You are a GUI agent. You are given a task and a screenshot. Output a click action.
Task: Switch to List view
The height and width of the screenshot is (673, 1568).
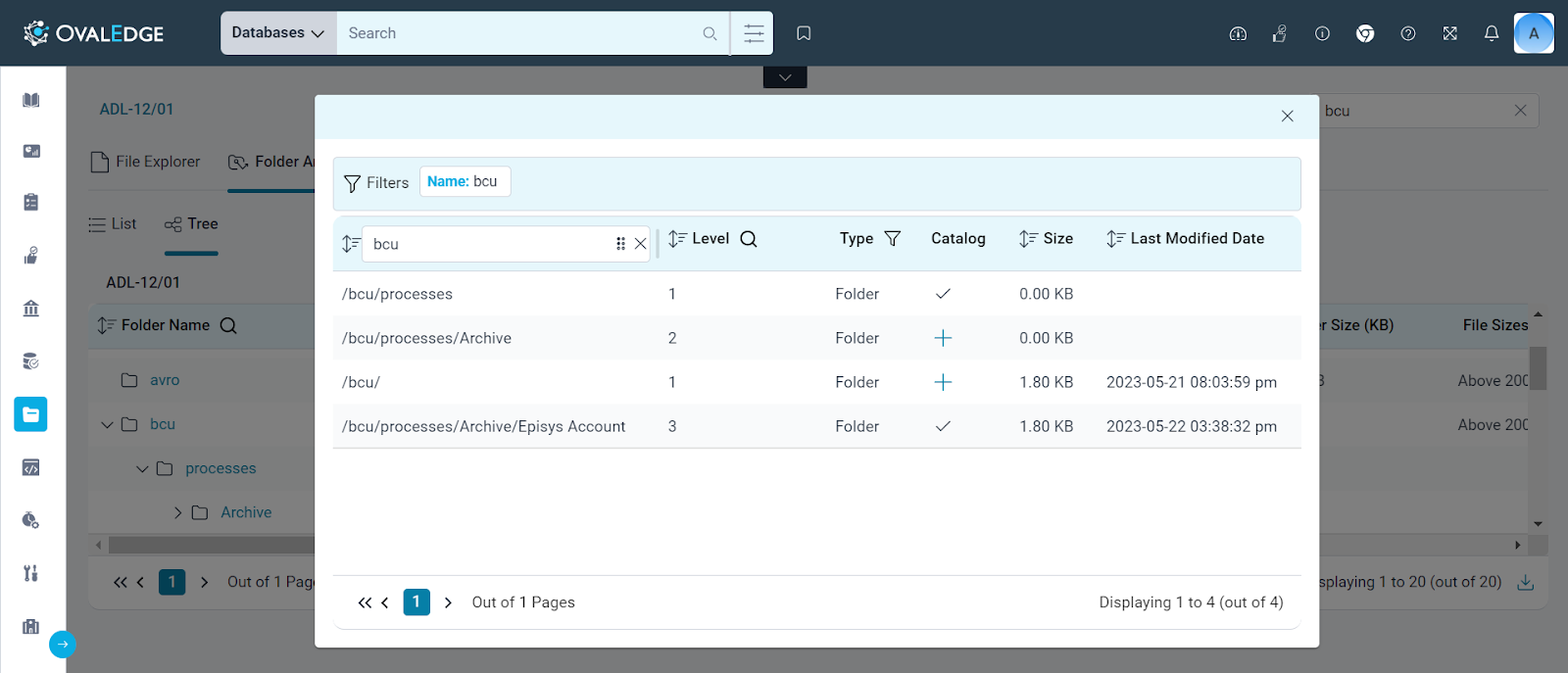click(x=112, y=224)
